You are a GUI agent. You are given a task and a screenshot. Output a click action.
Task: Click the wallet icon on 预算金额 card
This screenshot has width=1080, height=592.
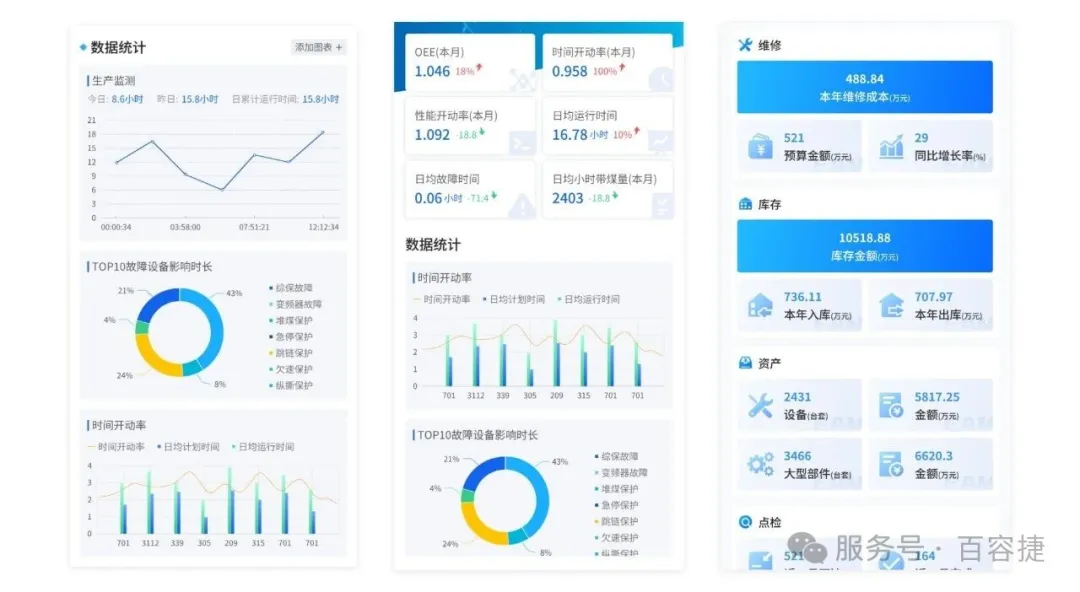pyautogui.click(x=761, y=148)
